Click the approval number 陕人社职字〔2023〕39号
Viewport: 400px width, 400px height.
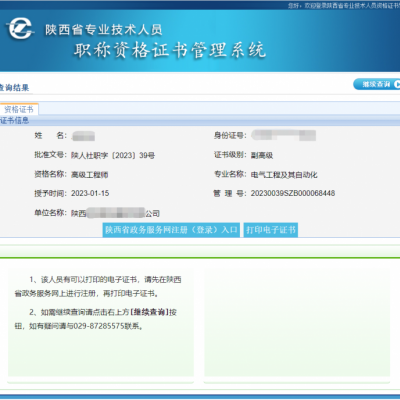(x=113, y=155)
